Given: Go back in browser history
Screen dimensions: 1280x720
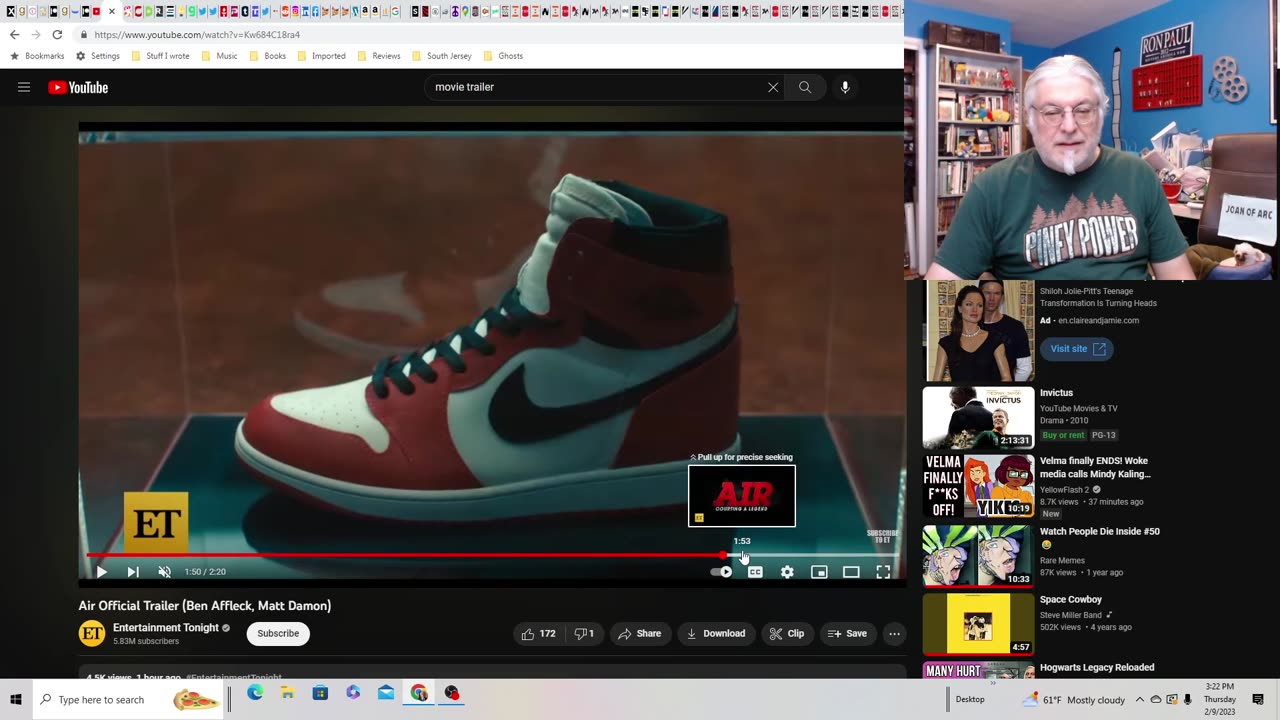Looking at the screenshot, I should 14,34.
